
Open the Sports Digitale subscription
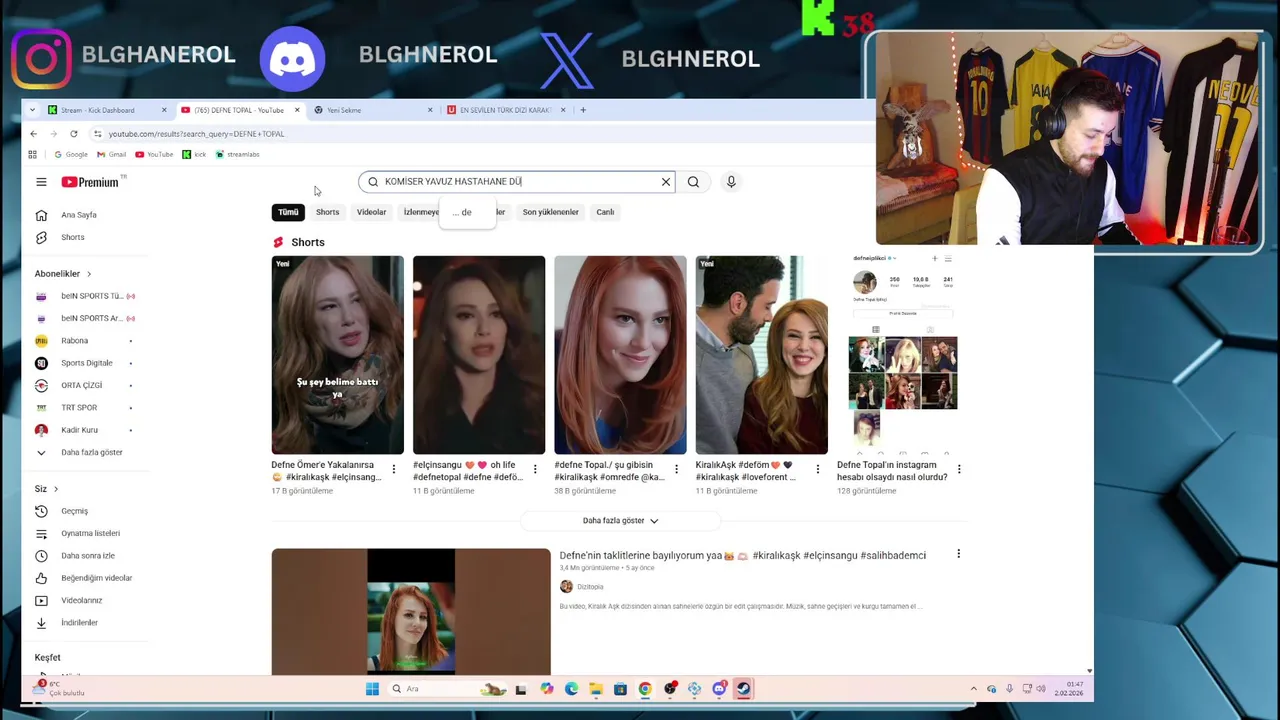coord(85,363)
